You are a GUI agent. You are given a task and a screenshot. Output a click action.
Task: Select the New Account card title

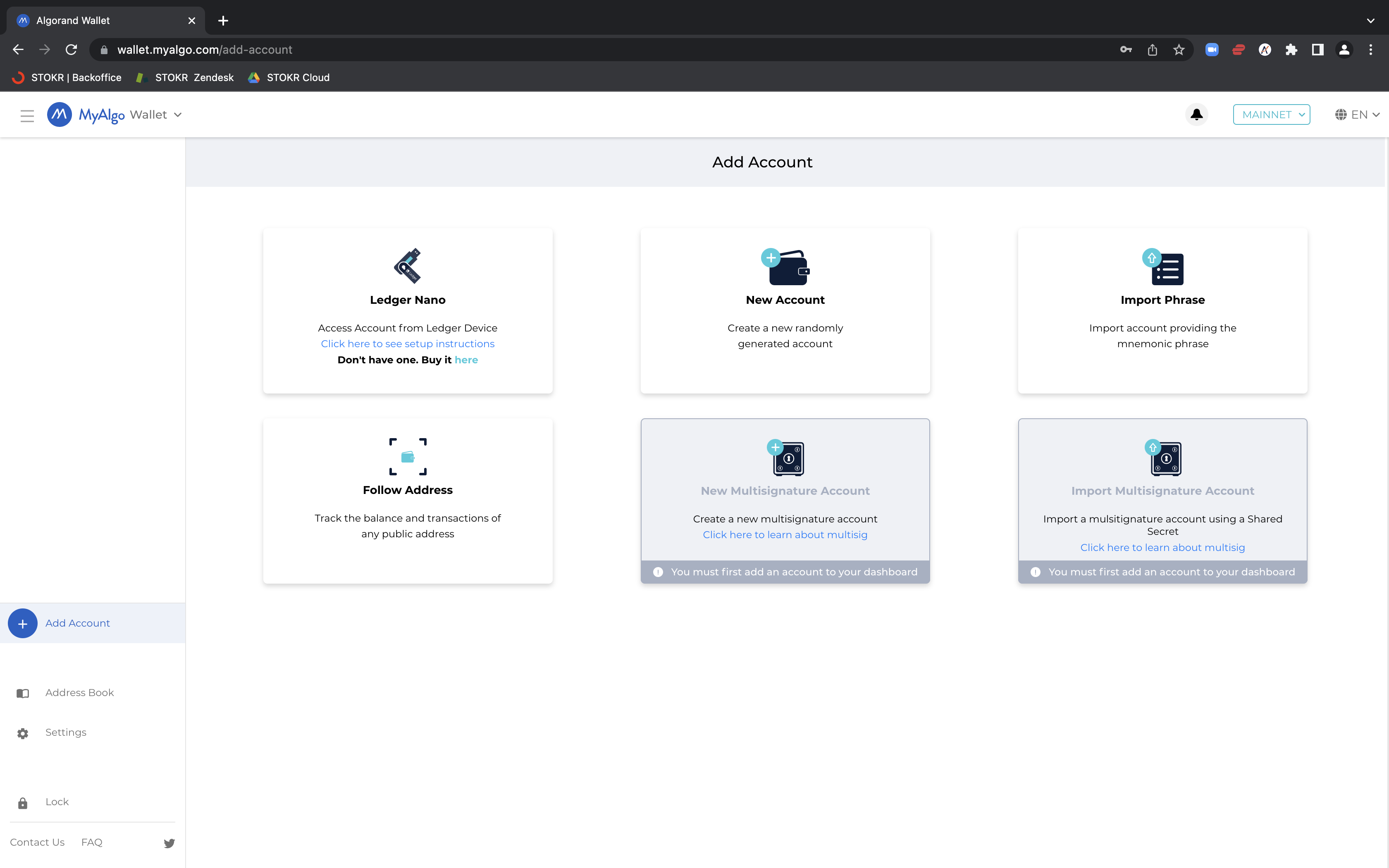tap(785, 300)
